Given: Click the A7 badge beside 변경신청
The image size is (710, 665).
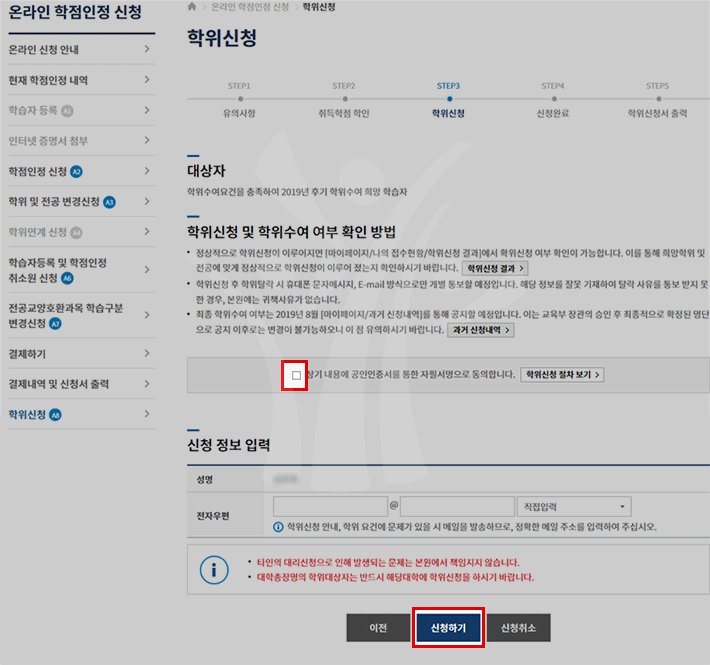Looking at the screenshot, I should pyautogui.click(x=56, y=324).
